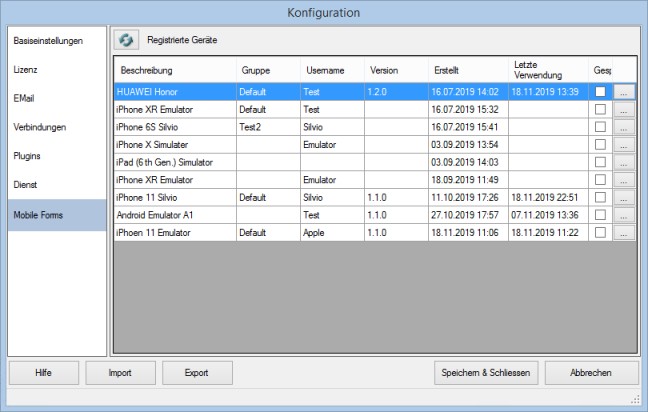Image resolution: width=648 pixels, height=412 pixels.
Task: Open details button for HUAWEI Honor row
Action: point(624,92)
